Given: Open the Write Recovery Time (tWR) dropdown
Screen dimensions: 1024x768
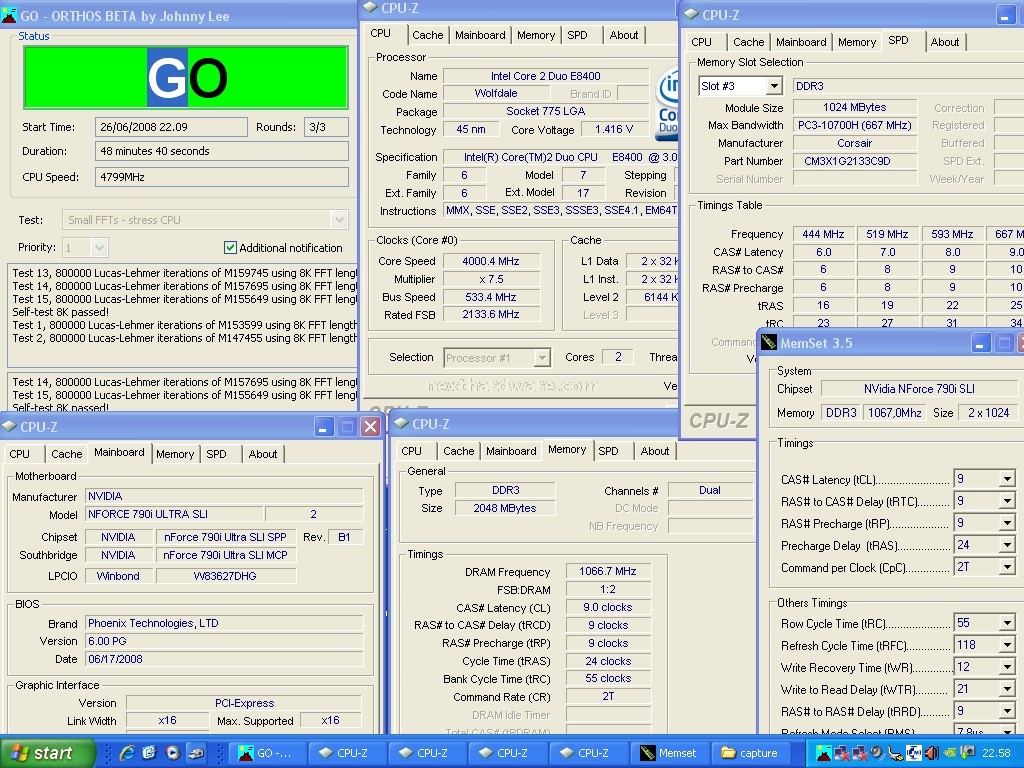Looking at the screenshot, I should (x=1006, y=667).
